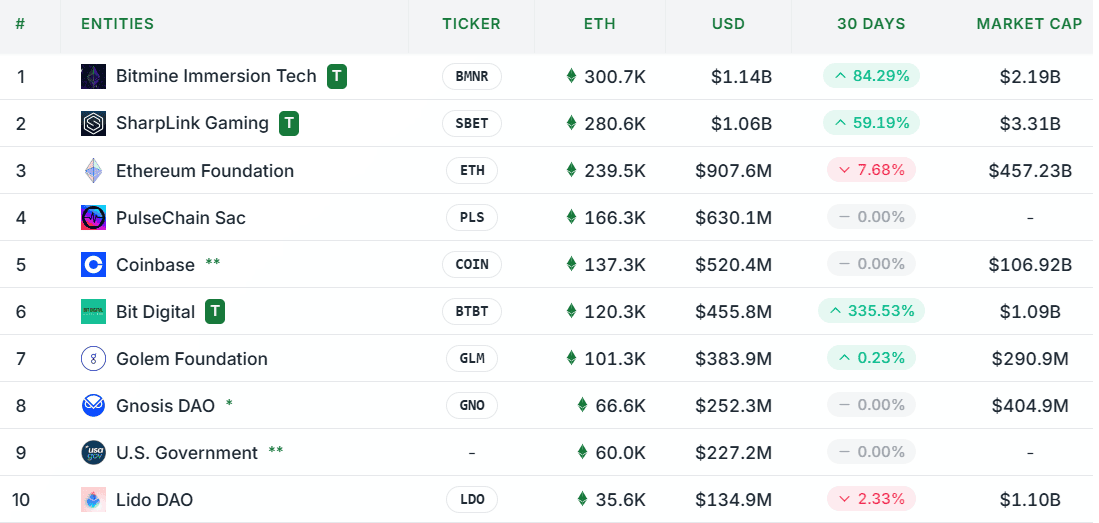Image resolution: width=1099 pixels, height=523 pixels.
Task: Click the Ethereum Foundation diamond logo
Action: pos(93,171)
